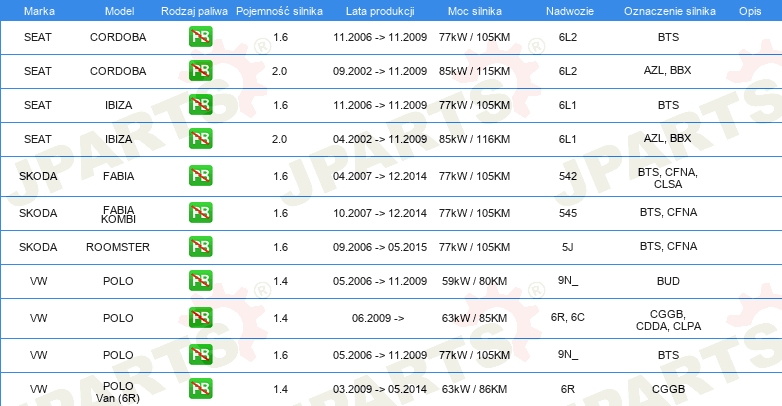782x406 pixels.
Task: Click the SKODA cell in the ROOMSTER row
Action: [38, 247]
